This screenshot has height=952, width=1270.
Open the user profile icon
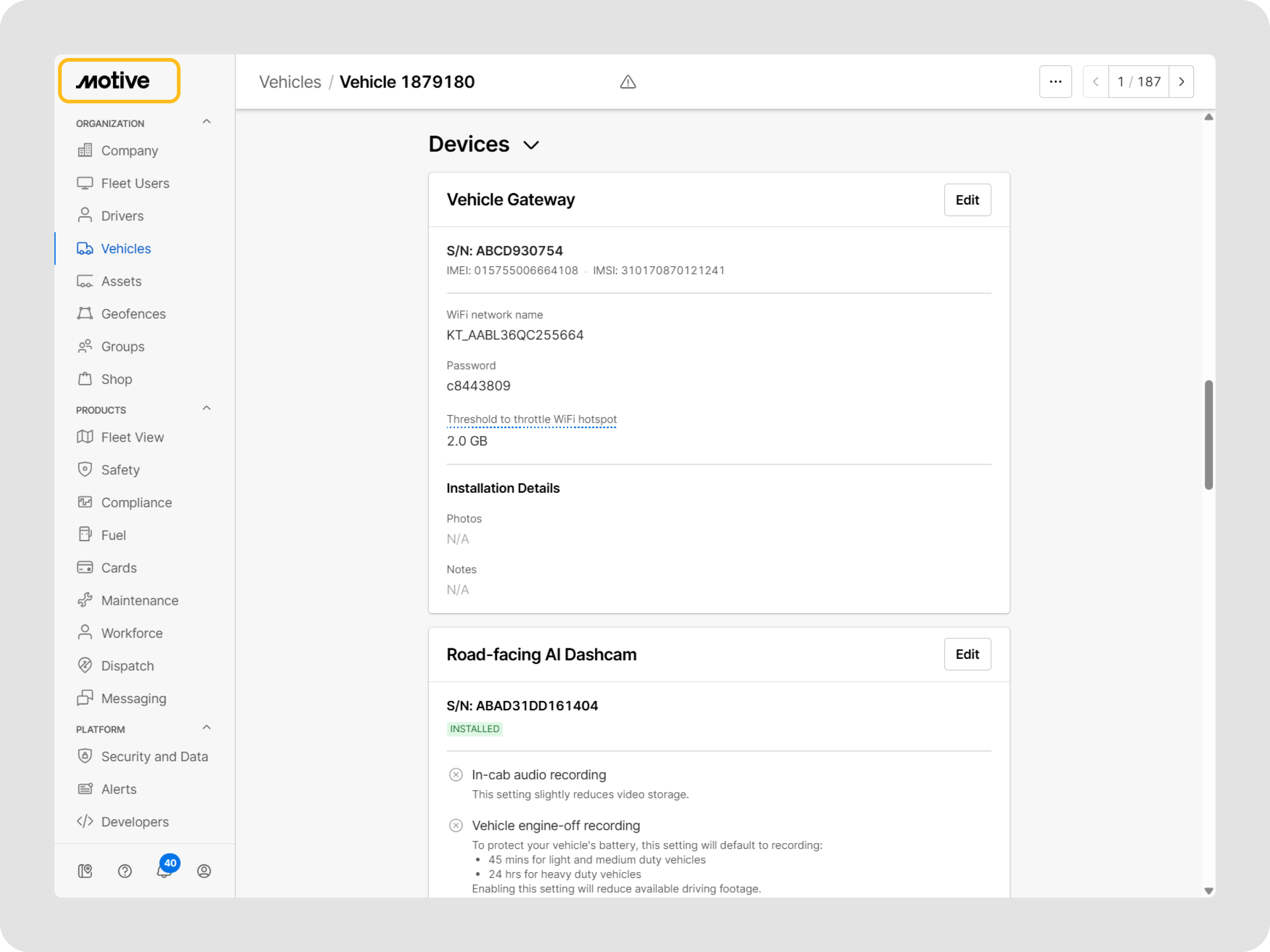point(204,871)
